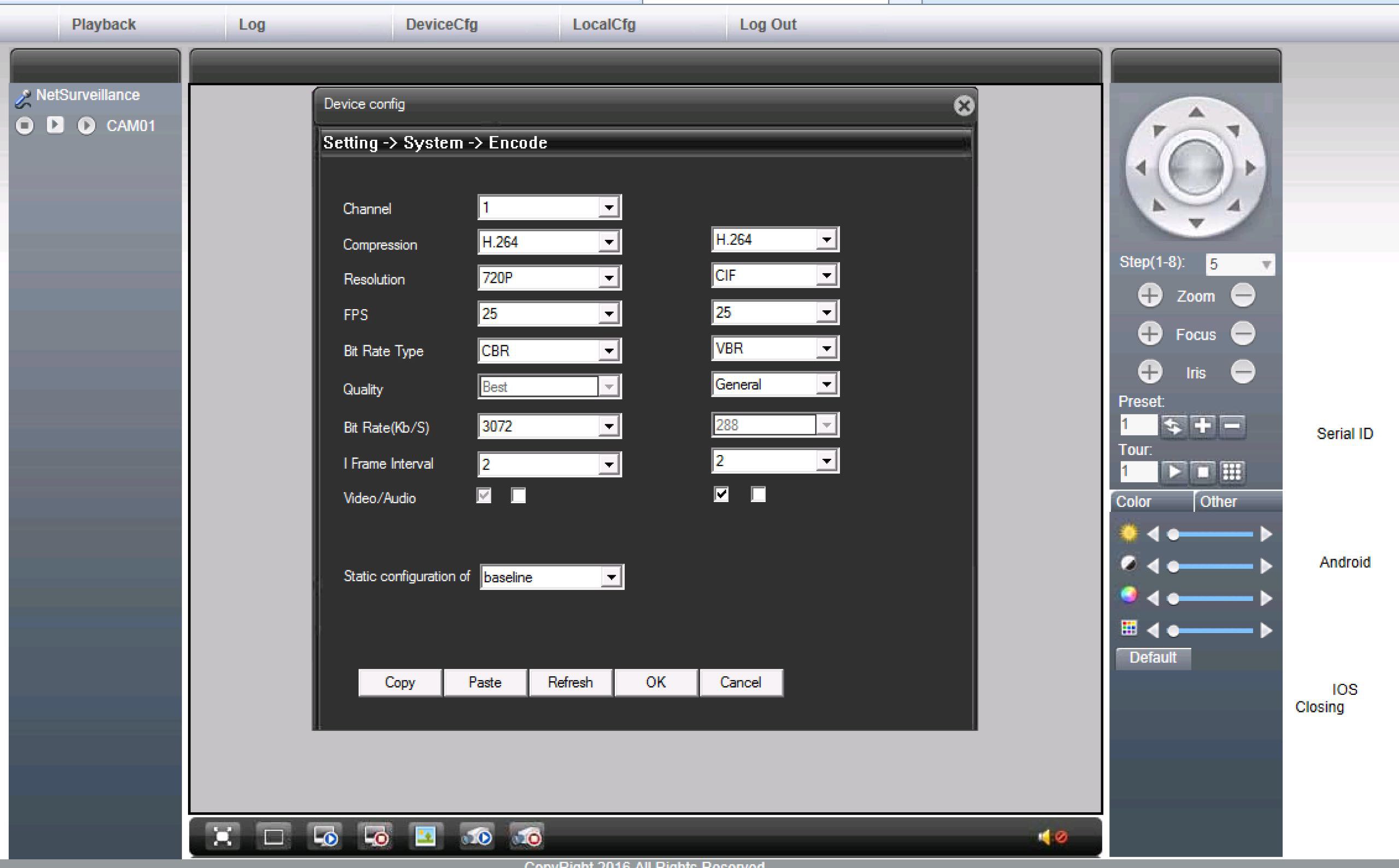Enable main stream audio checkbox
This screenshot has height=868, width=1399.
coord(519,496)
